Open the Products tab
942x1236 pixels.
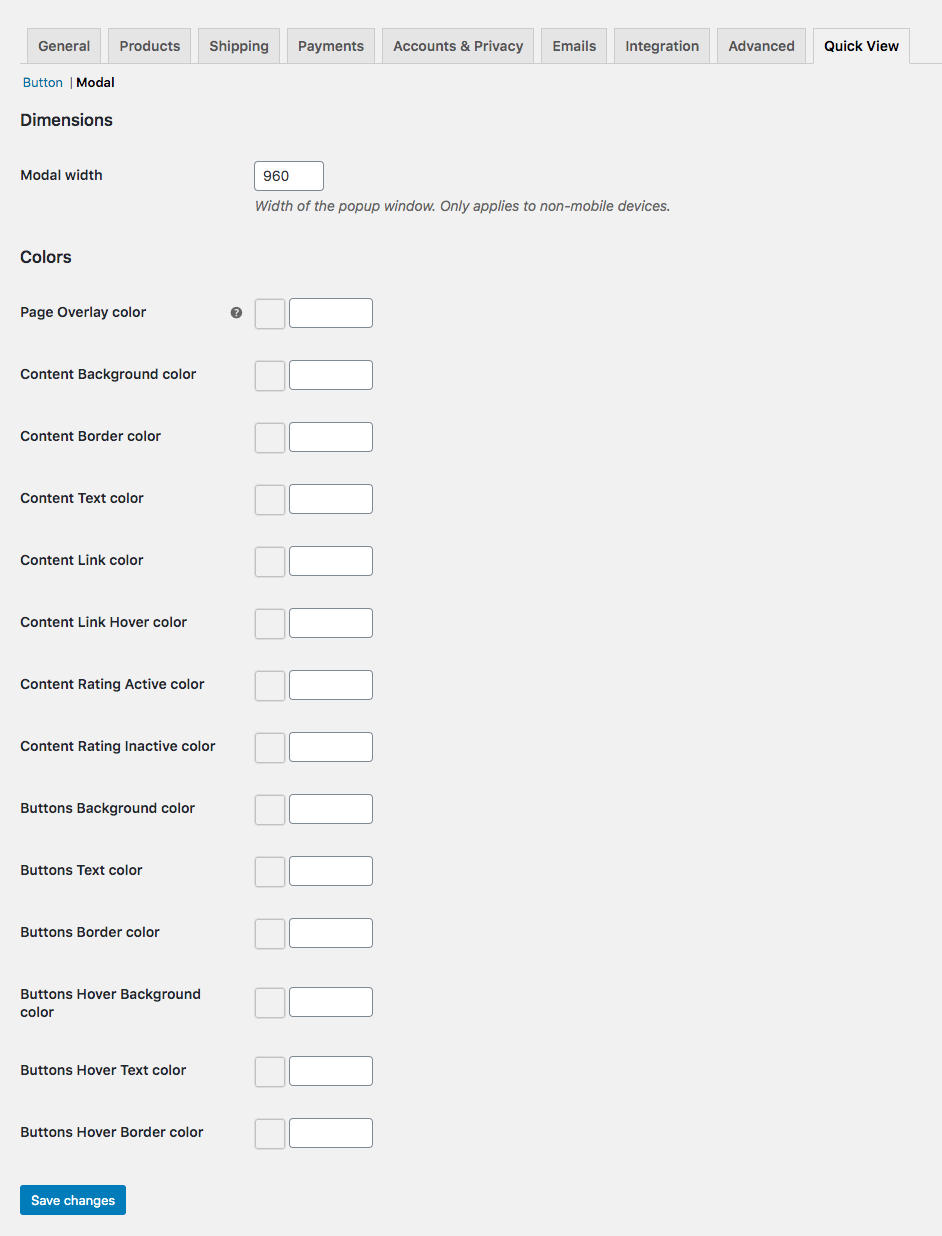[150, 46]
